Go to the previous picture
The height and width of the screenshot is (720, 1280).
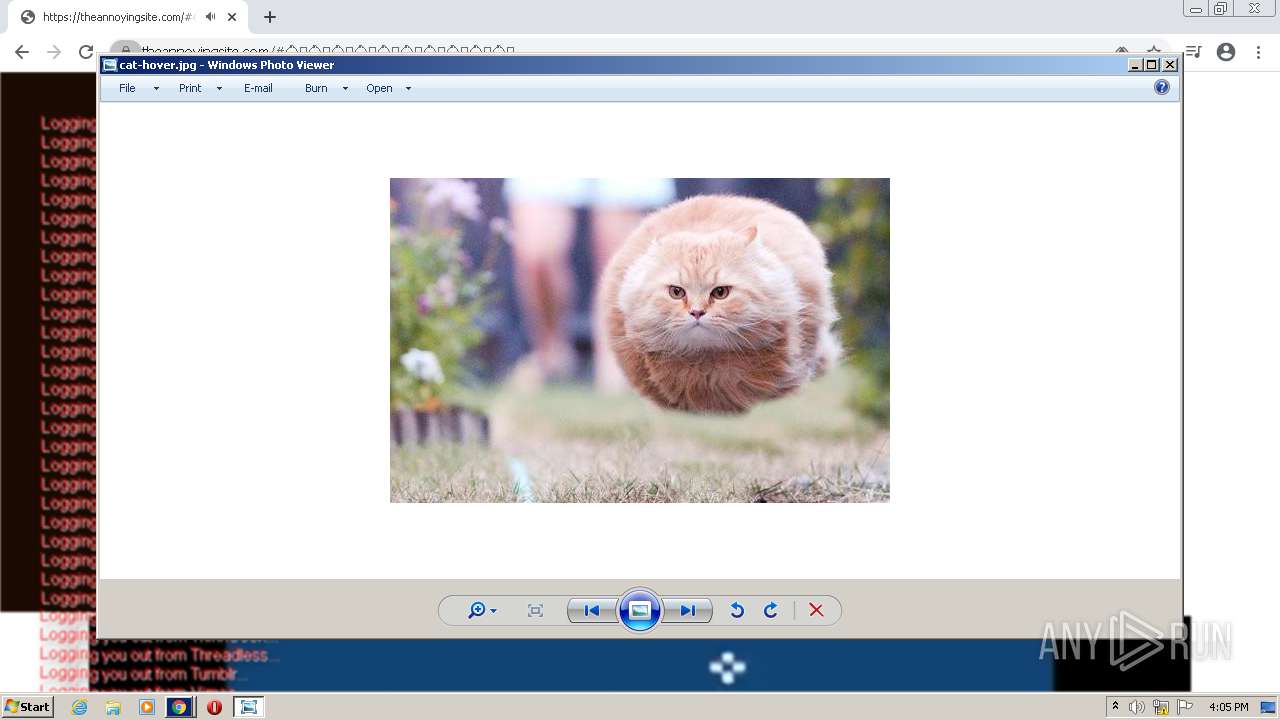pos(592,610)
